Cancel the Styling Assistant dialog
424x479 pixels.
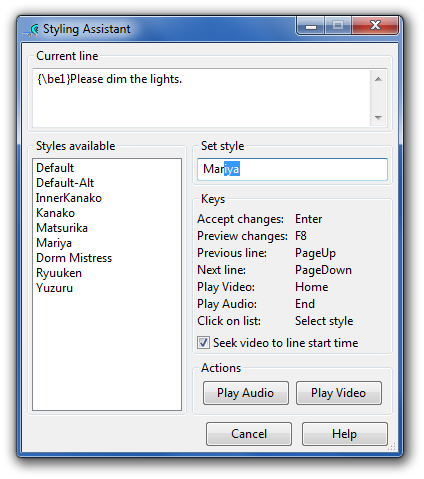coord(249,434)
